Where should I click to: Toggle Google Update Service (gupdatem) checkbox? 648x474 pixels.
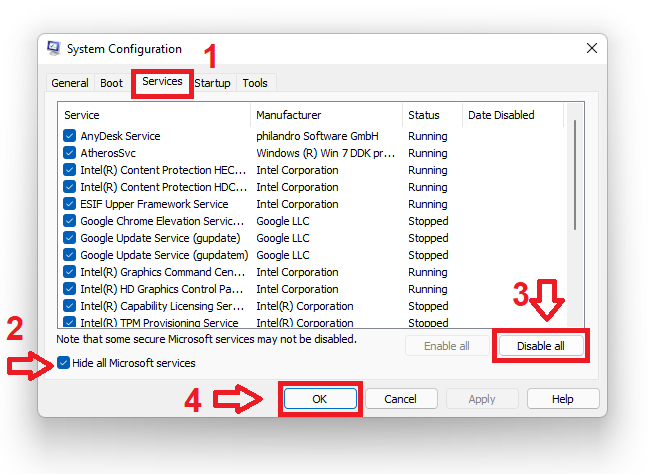[x=69, y=255]
